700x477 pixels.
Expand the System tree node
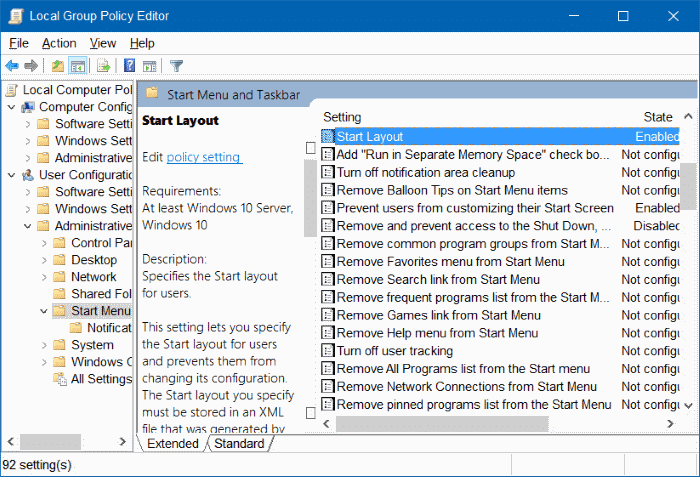(x=44, y=345)
